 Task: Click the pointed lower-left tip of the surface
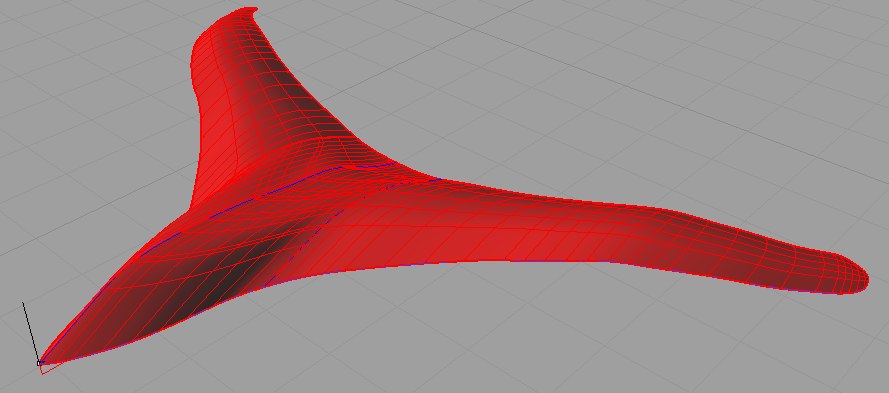(45, 361)
